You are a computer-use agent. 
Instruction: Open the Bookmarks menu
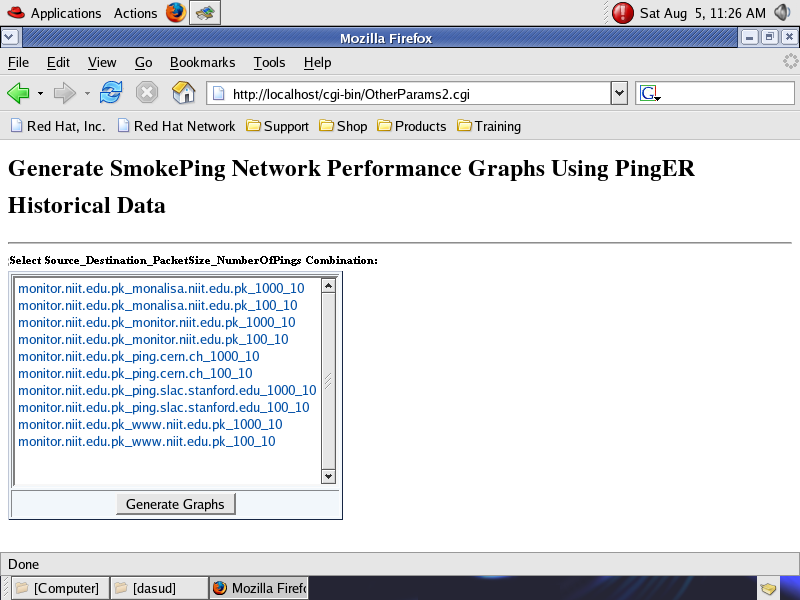[x=201, y=62]
